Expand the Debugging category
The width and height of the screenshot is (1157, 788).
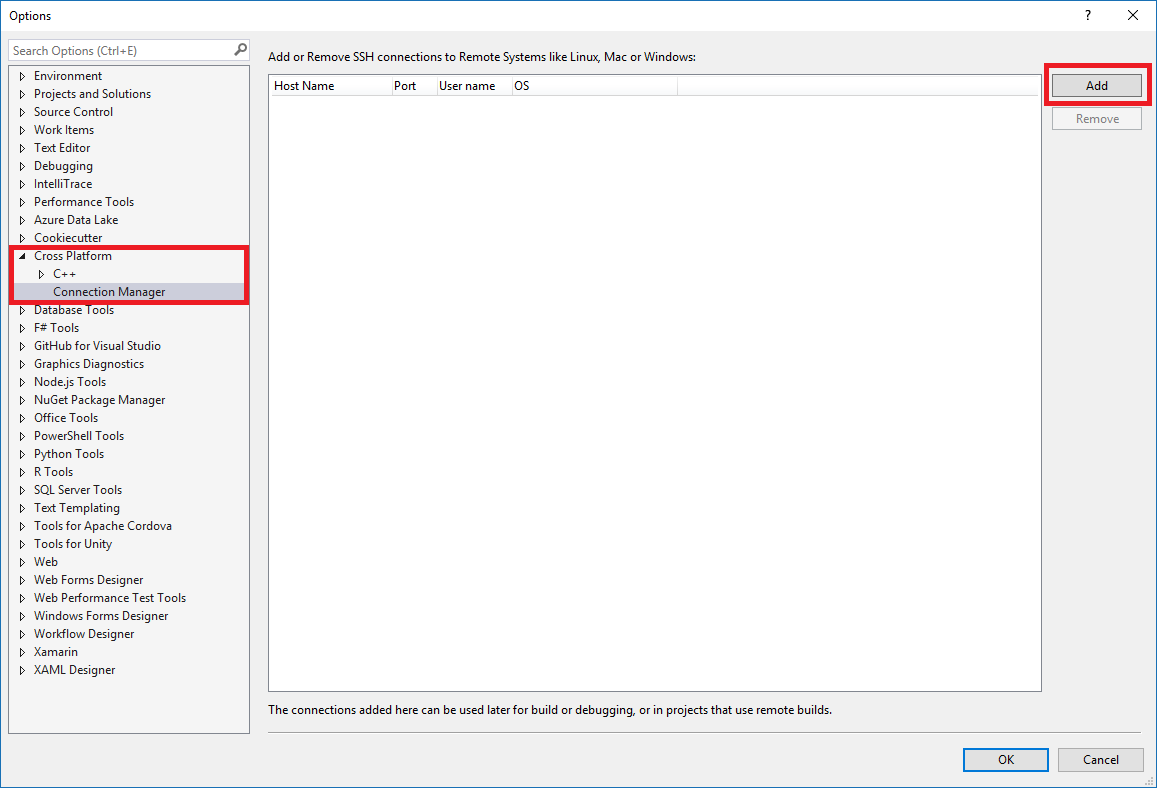pyautogui.click(x=22, y=166)
